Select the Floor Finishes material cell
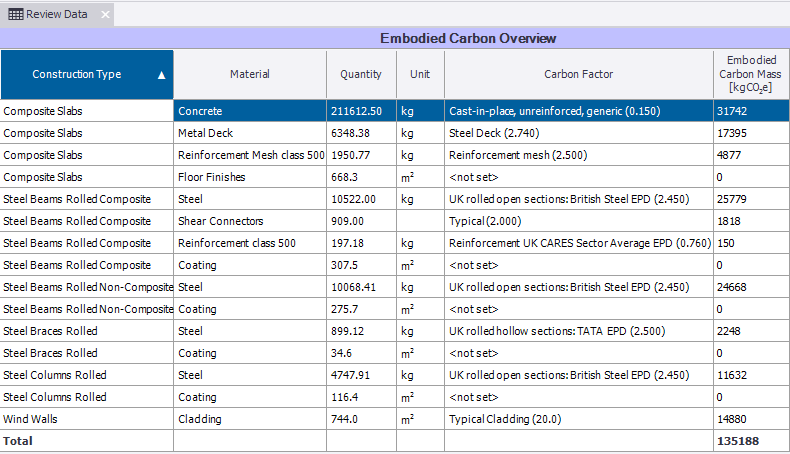The width and height of the screenshot is (790, 454). point(250,177)
